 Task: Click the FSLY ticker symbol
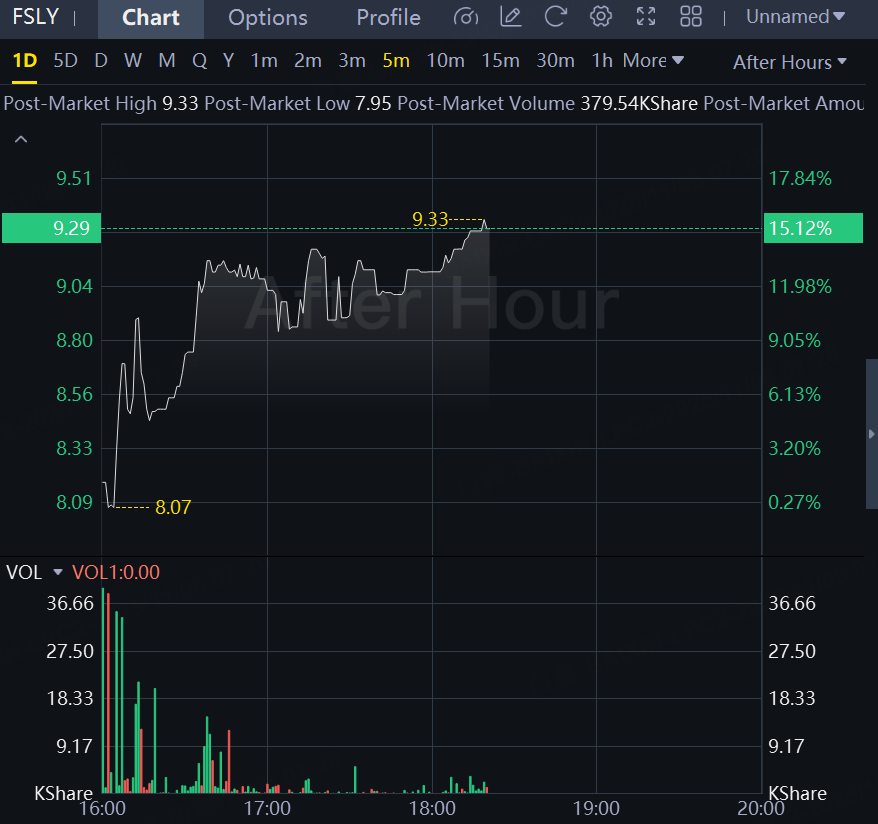pos(35,16)
